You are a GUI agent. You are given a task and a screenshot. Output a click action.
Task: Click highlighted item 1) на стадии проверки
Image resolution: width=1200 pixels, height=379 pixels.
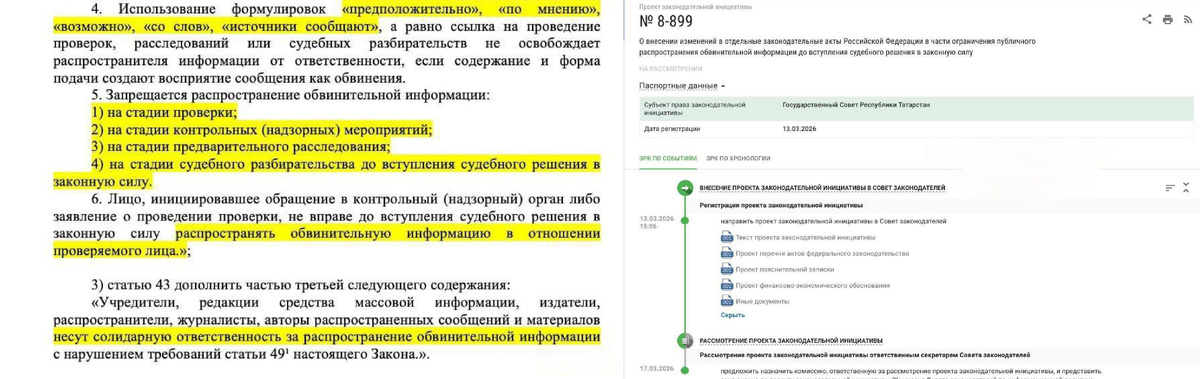[164, 113]
